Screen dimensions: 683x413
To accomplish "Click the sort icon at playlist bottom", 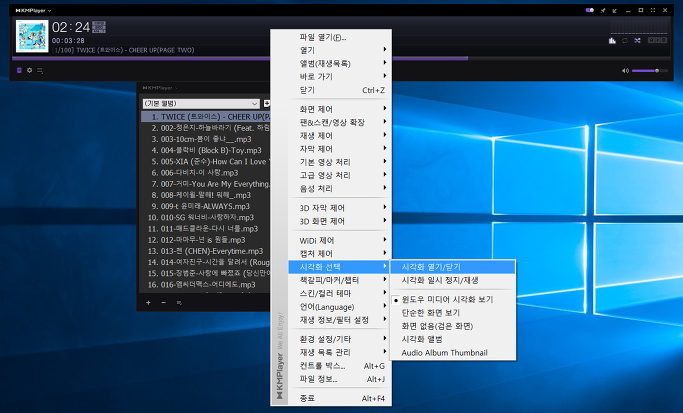I will [179, 302].
